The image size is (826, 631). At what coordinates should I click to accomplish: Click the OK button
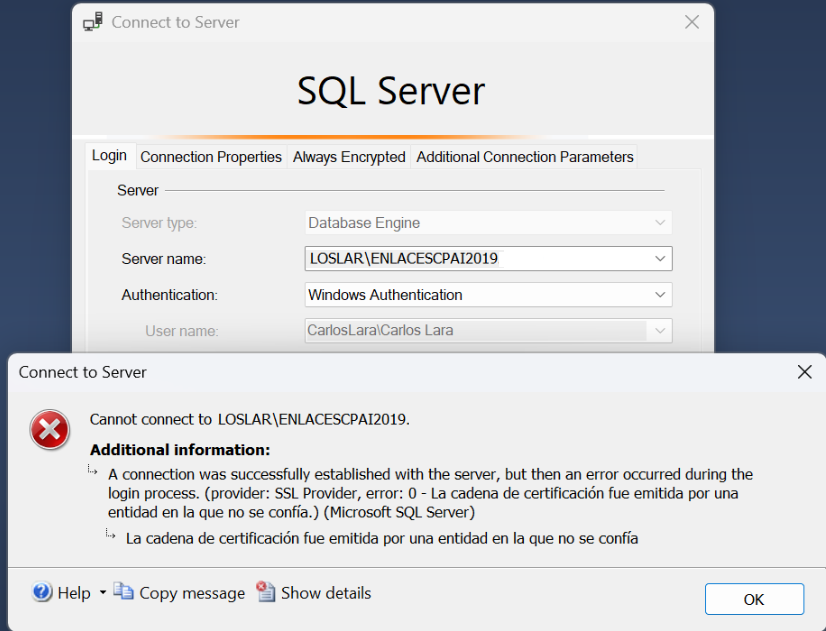click(x=754, y=599)
